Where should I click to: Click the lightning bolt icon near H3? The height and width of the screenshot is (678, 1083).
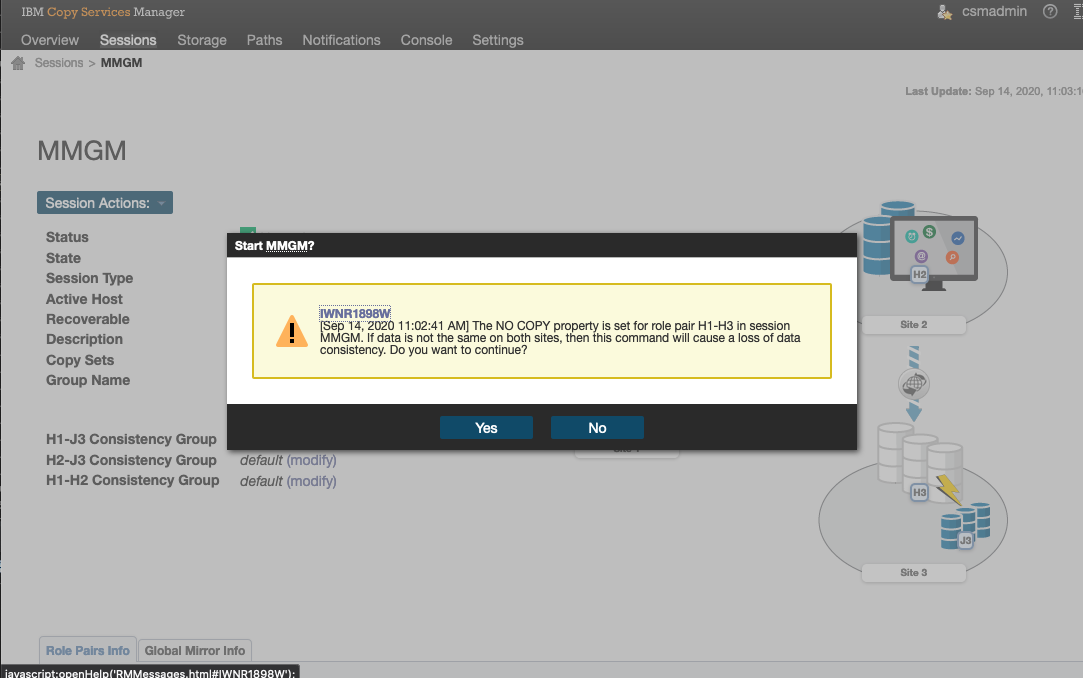coord(948,489)
